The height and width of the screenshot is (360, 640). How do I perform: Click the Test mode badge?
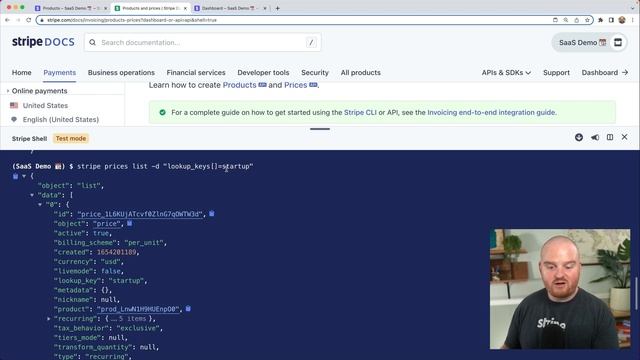tap(71, 138)
